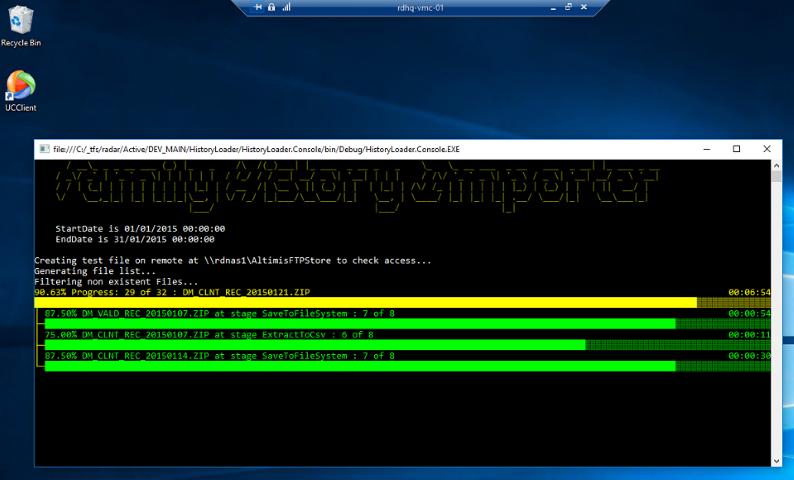Click the yellow overall progress bar
Viewport: 794px width, 480px height.
365,303
